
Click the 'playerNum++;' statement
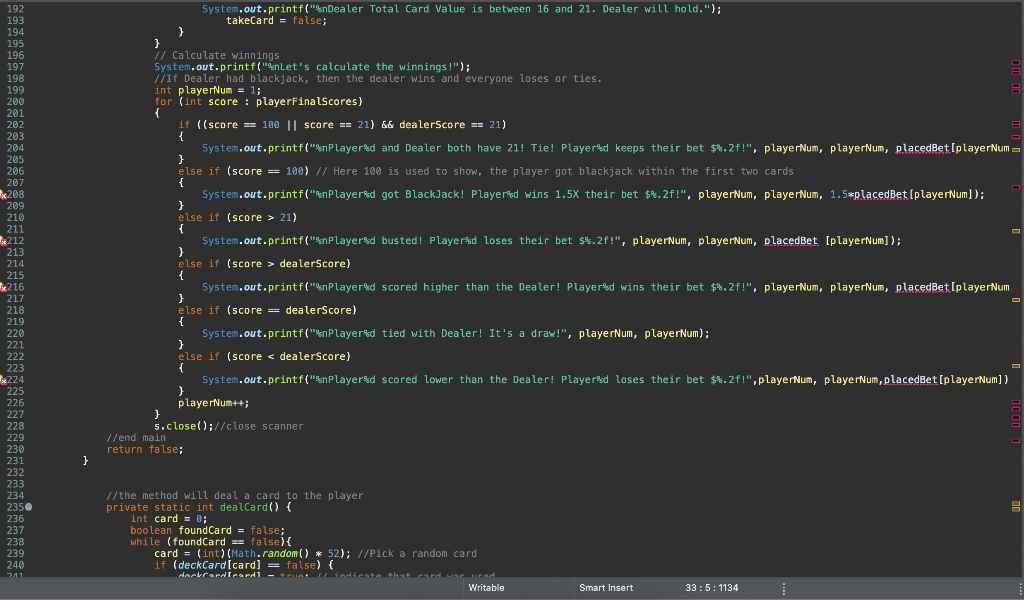pyautogui.click(x=214, y=403)
